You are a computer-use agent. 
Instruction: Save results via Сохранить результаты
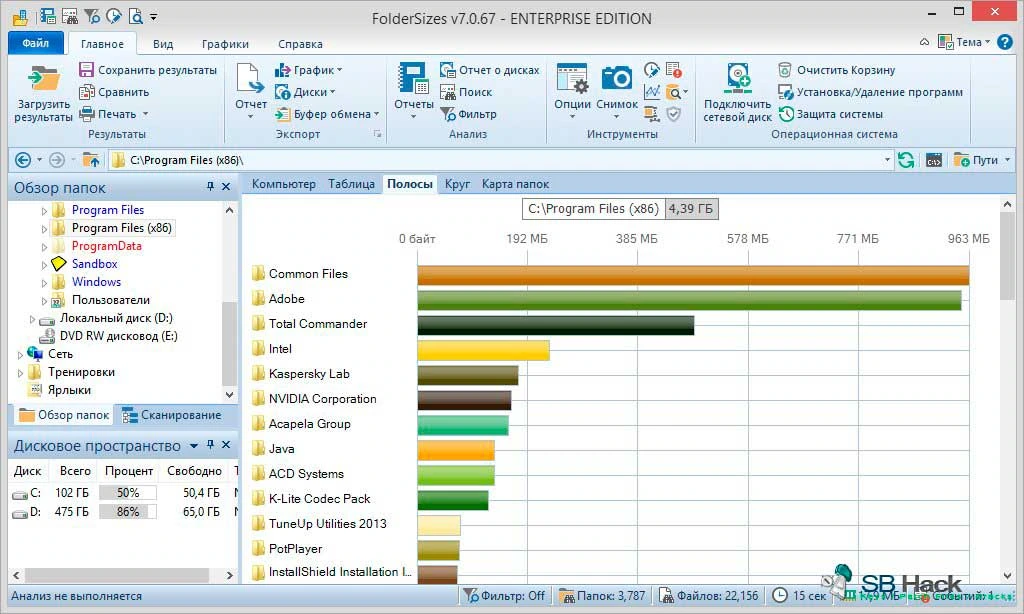click(x=148, y=70)
